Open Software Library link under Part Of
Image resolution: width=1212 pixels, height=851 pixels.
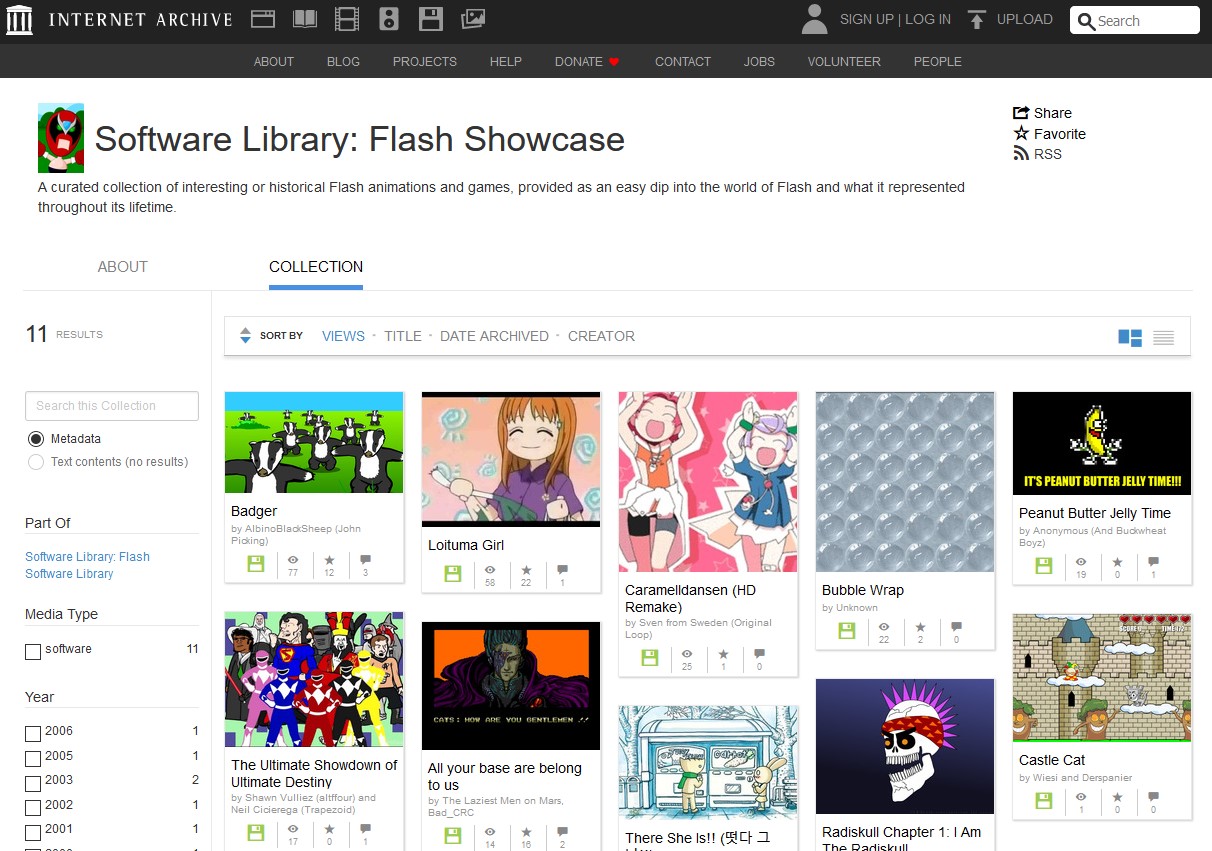click(69, 574)
